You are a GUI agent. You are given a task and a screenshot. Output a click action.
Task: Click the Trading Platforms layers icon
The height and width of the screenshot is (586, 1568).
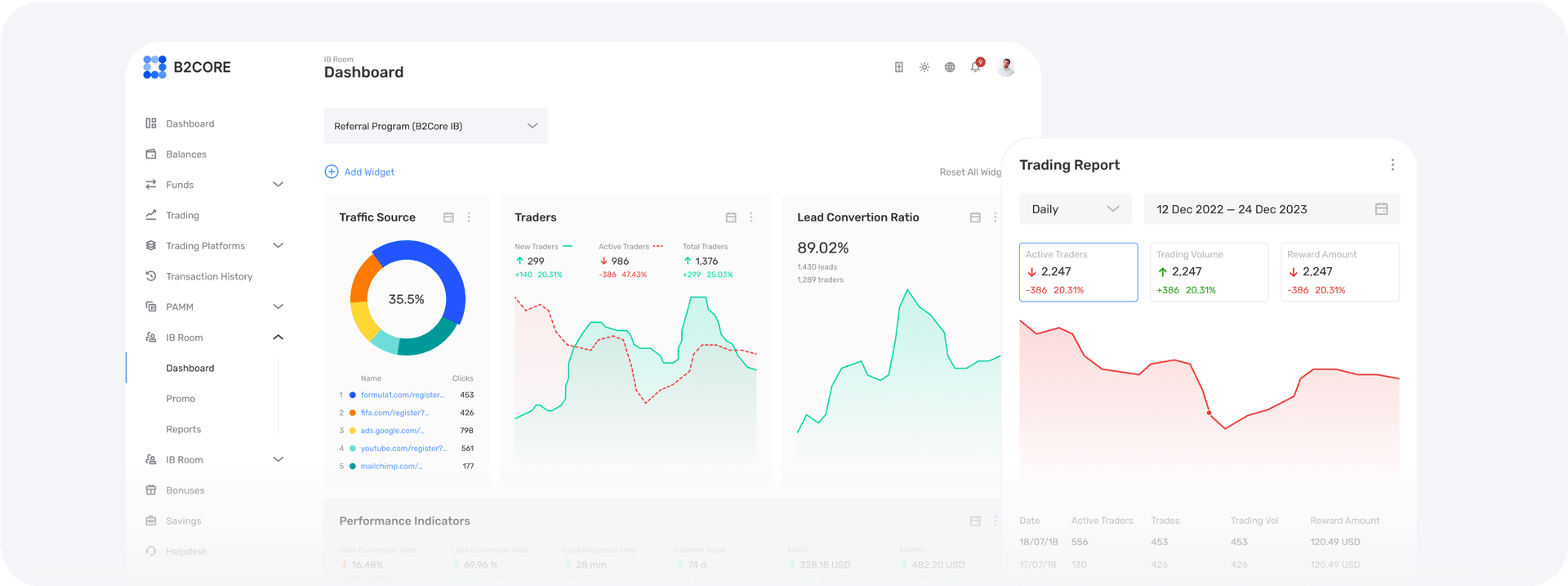tap(151, 245)
